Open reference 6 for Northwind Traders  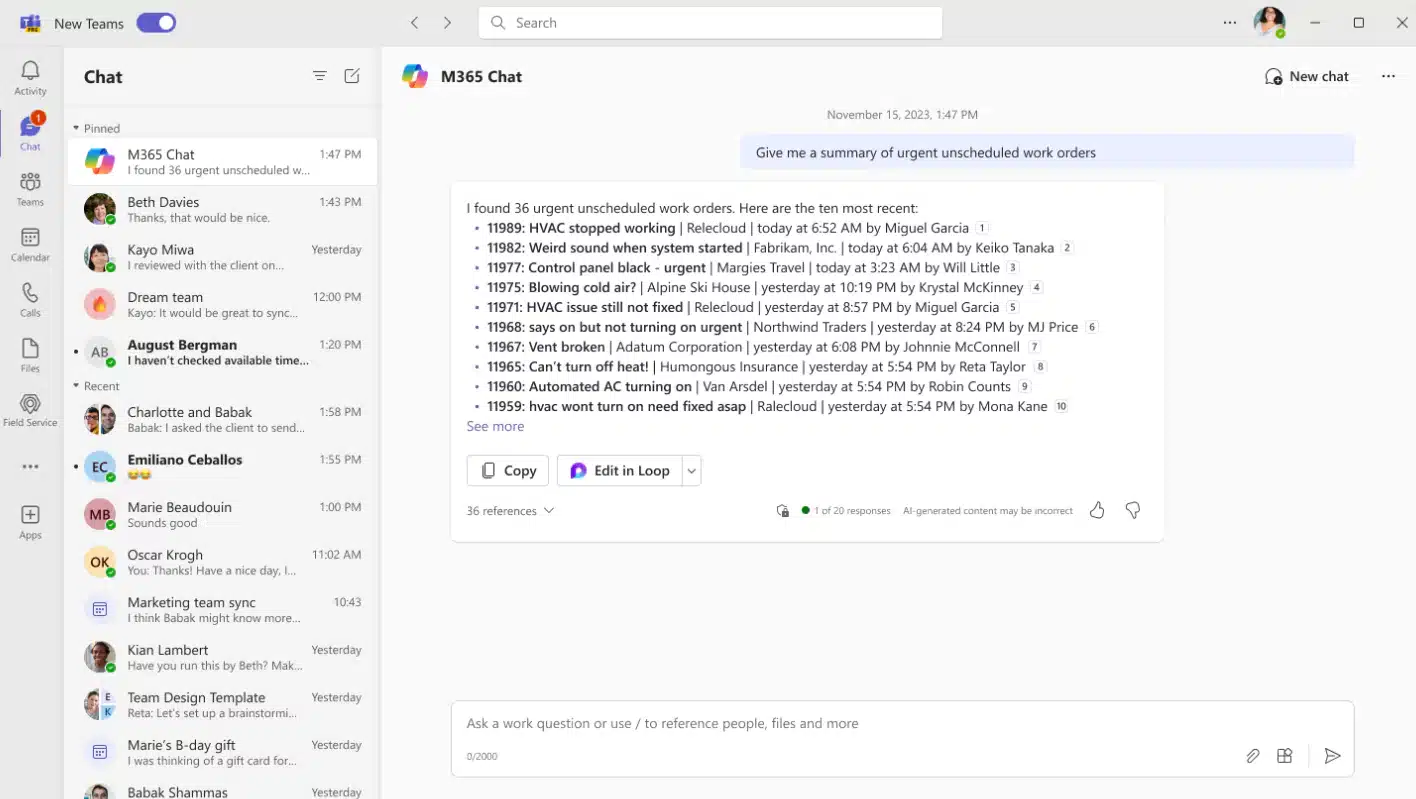tap(1092, 327)
